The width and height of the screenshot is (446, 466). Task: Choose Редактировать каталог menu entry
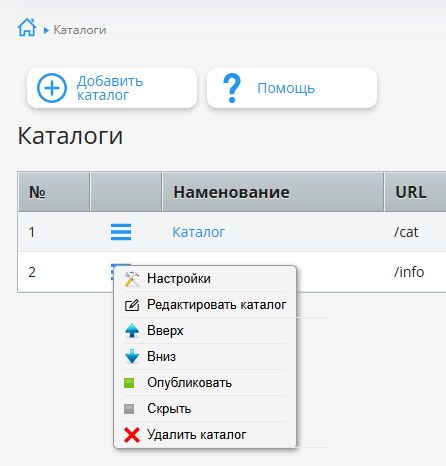click(217, 304)
